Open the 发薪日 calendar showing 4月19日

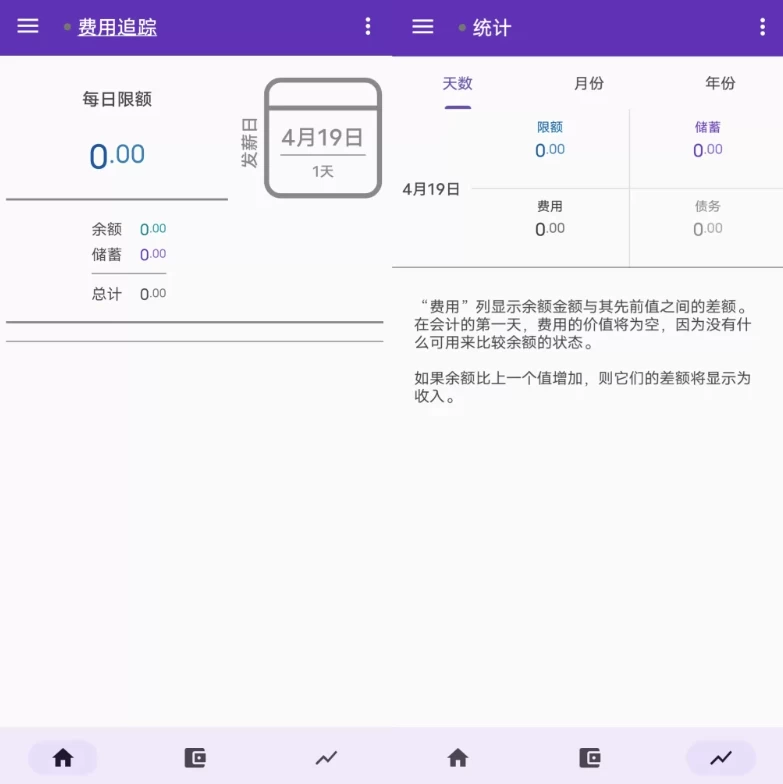(322, 139)
